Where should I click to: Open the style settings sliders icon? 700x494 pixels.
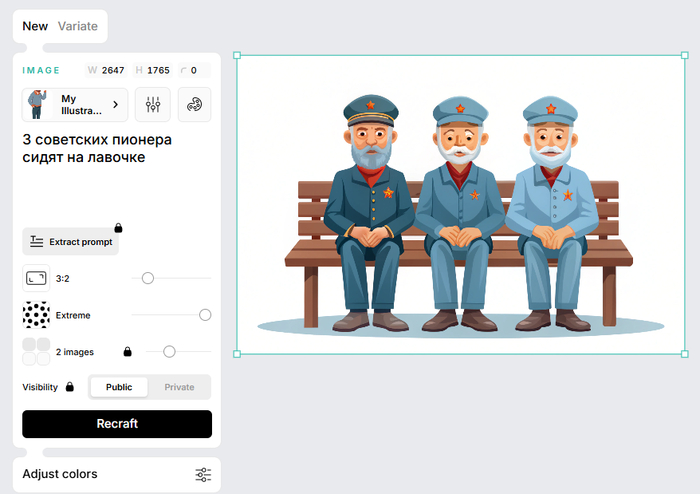(153, 104)
